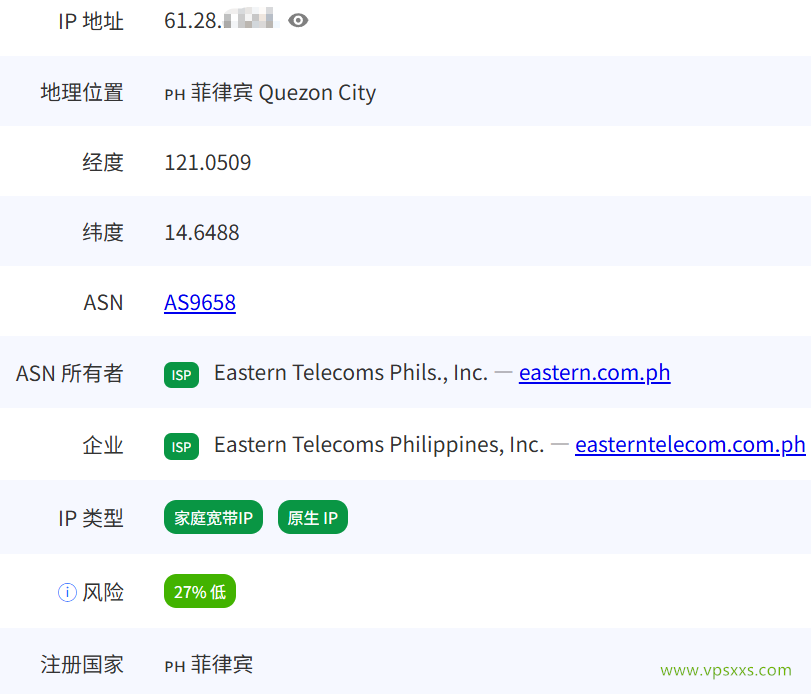Select the location text 菲律宾 Quezon City
This screenshot has width=811, height=694.
(x=283, y=93)
